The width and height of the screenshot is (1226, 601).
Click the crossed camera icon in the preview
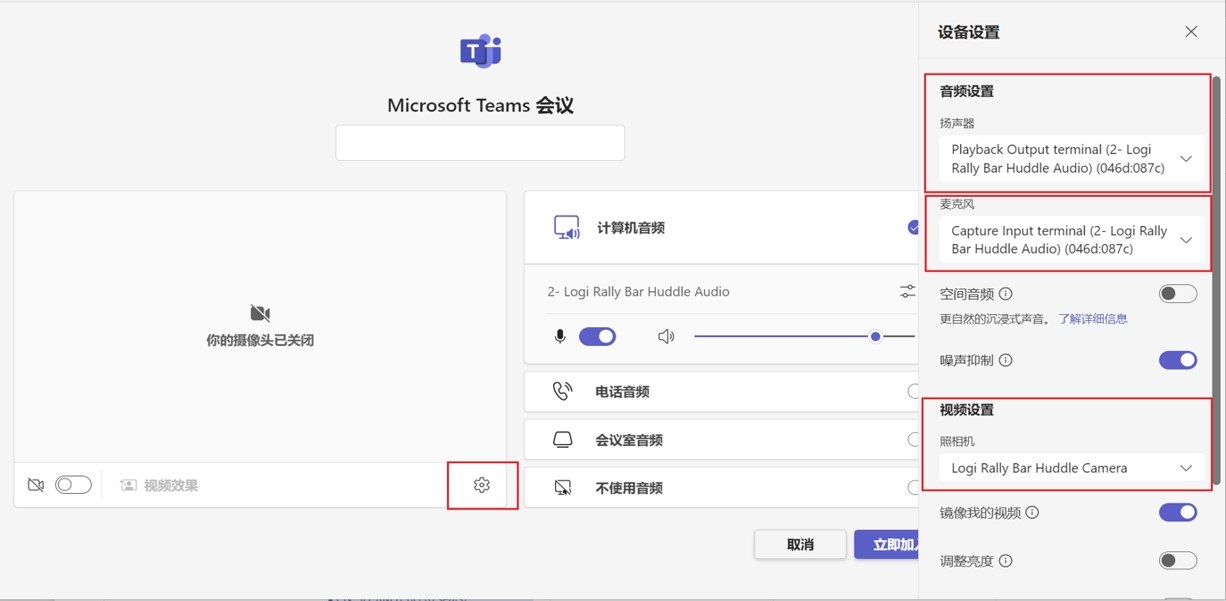click(x=260, y=313)
